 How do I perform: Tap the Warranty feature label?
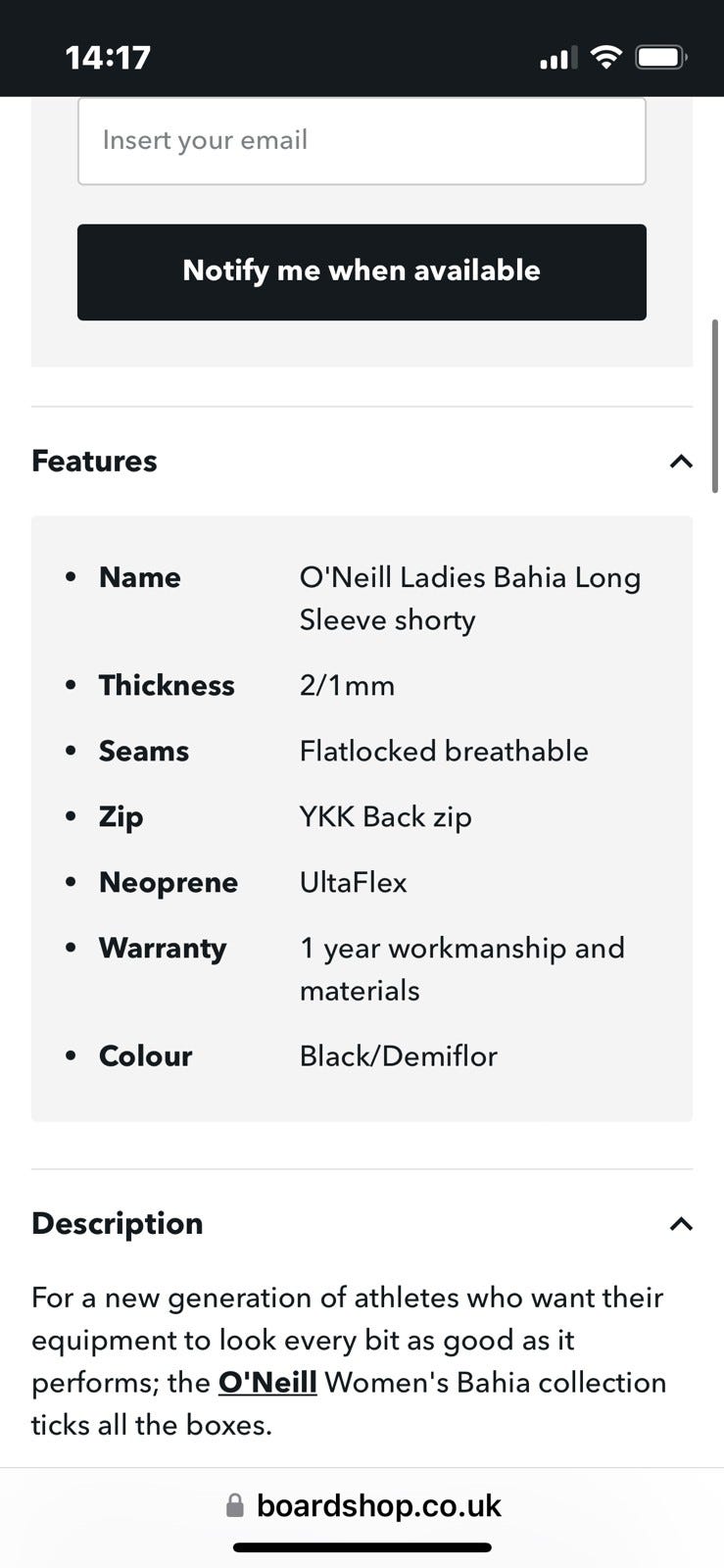163,948
